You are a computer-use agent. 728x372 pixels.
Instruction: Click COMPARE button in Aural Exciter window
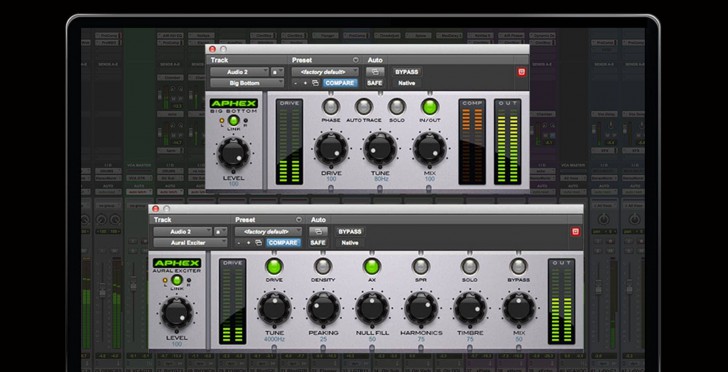pyautogui.click(x=283, y=242)
